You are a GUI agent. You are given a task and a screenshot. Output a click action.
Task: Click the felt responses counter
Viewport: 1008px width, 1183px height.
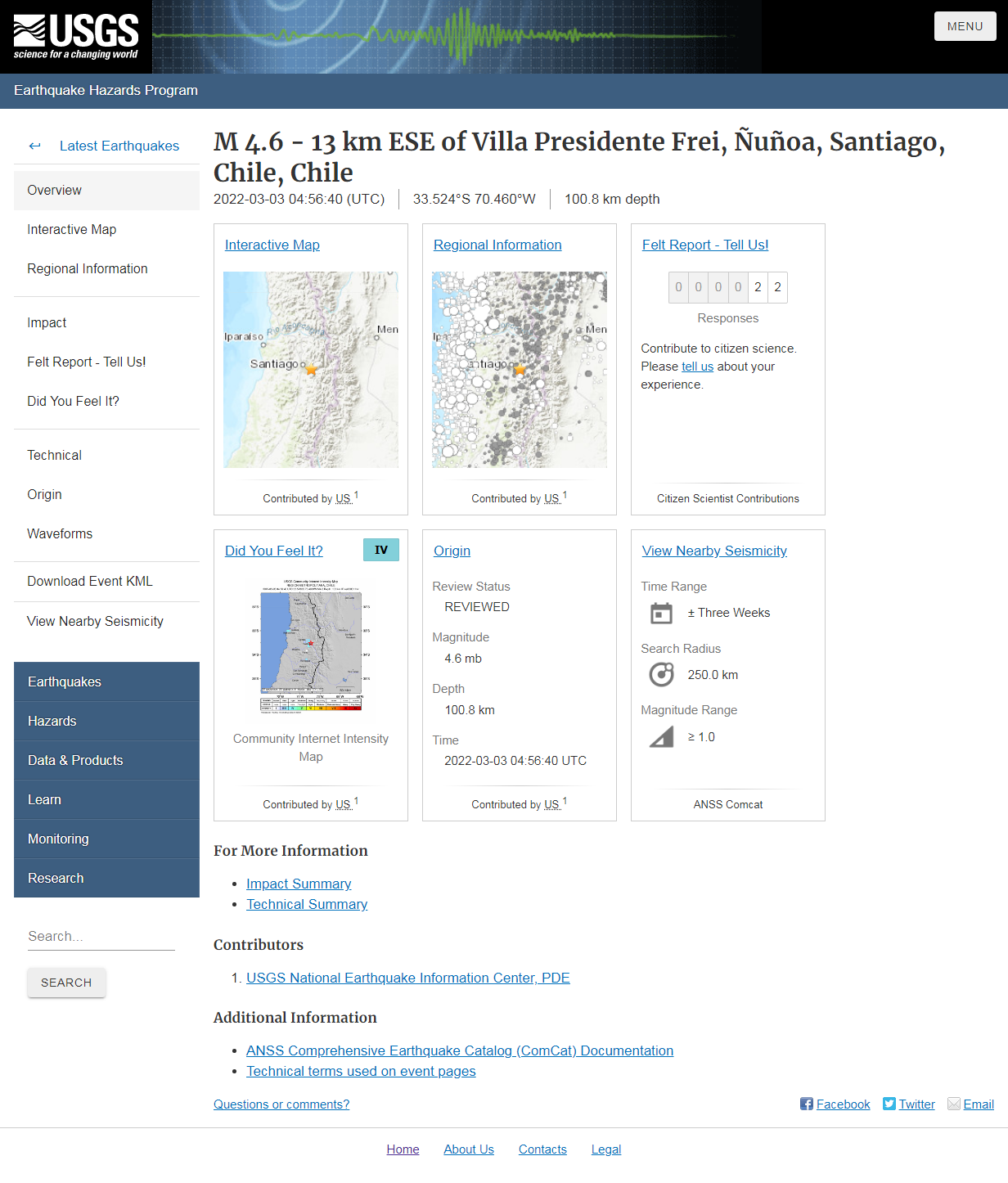point(728,287)
